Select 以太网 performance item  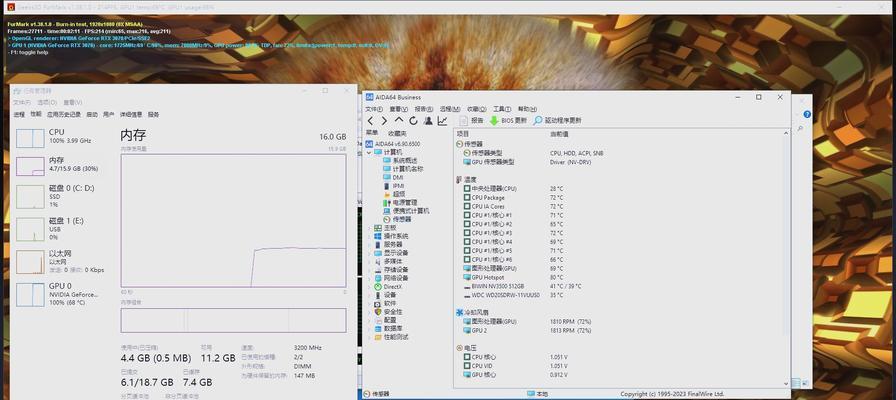(x=63, y=261)
